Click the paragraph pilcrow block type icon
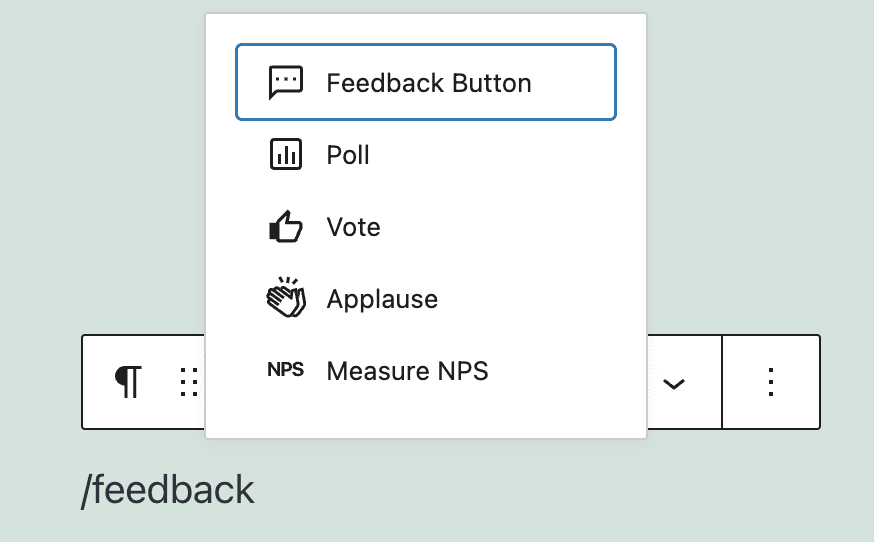This screenshot has width=874, height=542. (x=128, y=382)
